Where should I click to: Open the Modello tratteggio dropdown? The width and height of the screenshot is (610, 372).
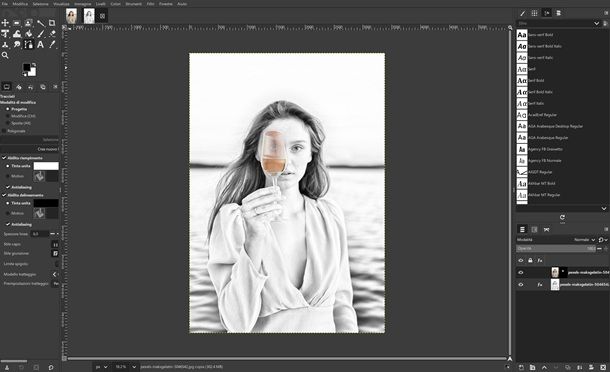(x=55, y=274)
